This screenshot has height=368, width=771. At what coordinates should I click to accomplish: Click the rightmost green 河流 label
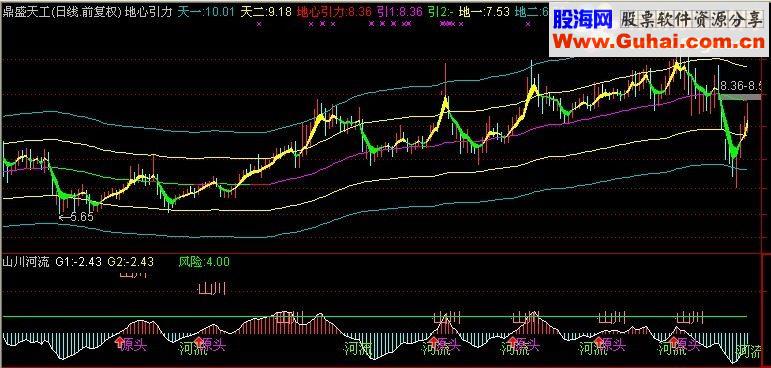(x=750, y=351)
